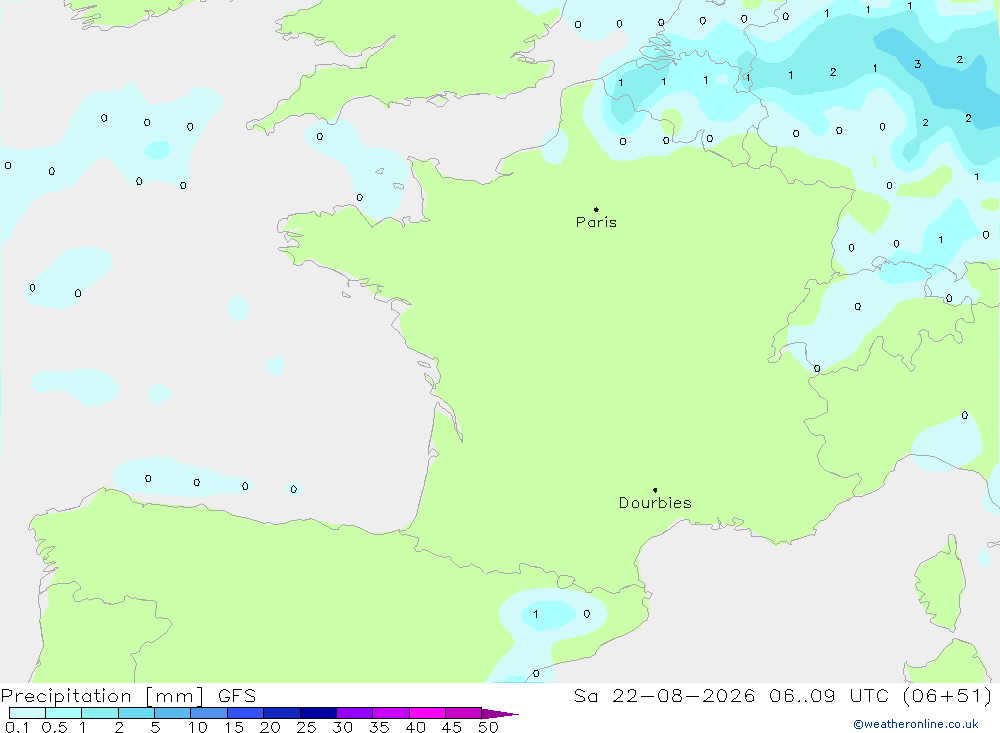Click the 'Precipitation [mm]' title text
1000x733 pixels.
[x=102, y=696]
